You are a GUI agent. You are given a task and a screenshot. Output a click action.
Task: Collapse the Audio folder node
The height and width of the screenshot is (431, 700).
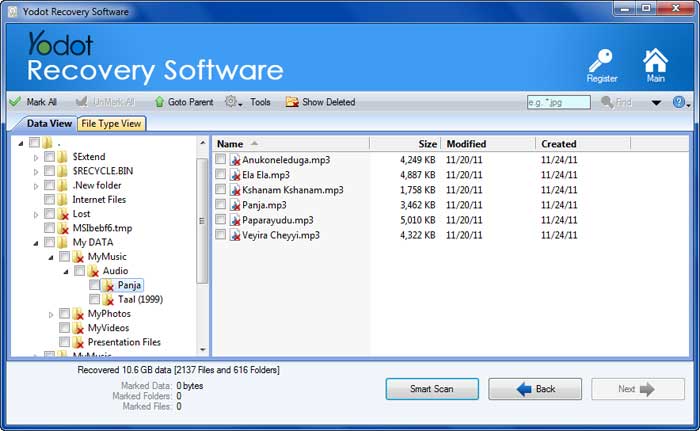(x=66, y=272)
